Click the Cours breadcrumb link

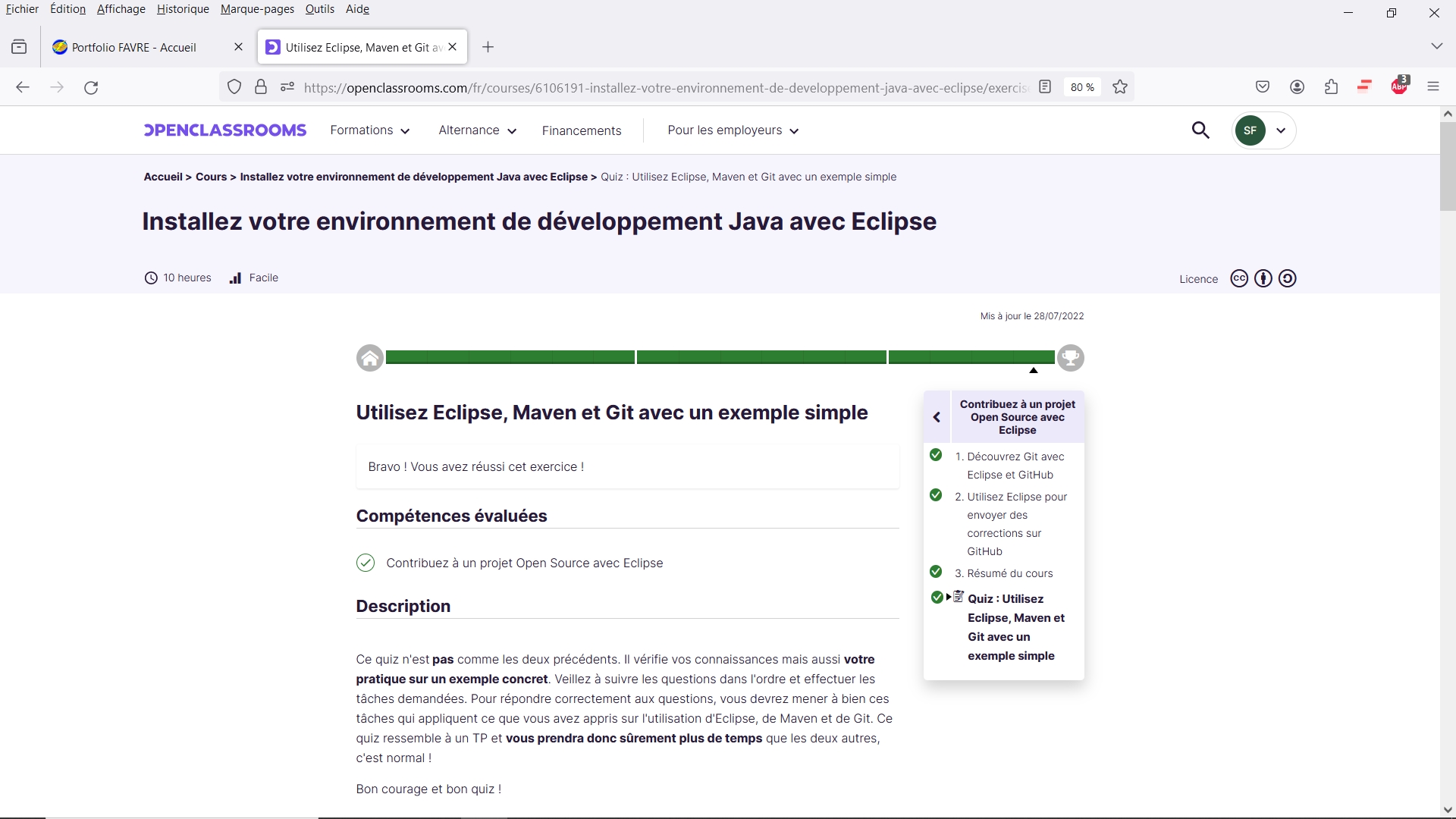tap(211, 177)
